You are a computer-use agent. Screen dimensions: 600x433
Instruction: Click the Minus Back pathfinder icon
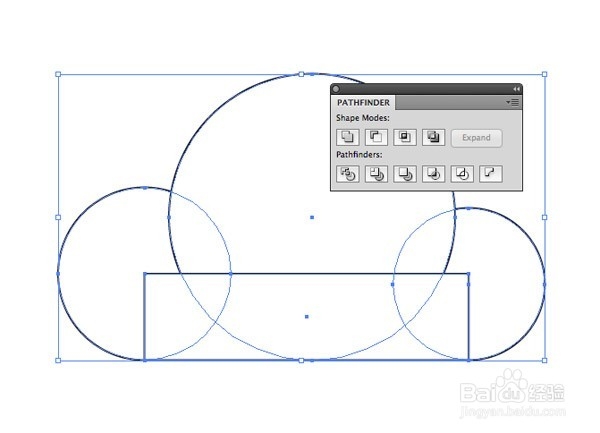pyautogui.click(x=491, y=174)
